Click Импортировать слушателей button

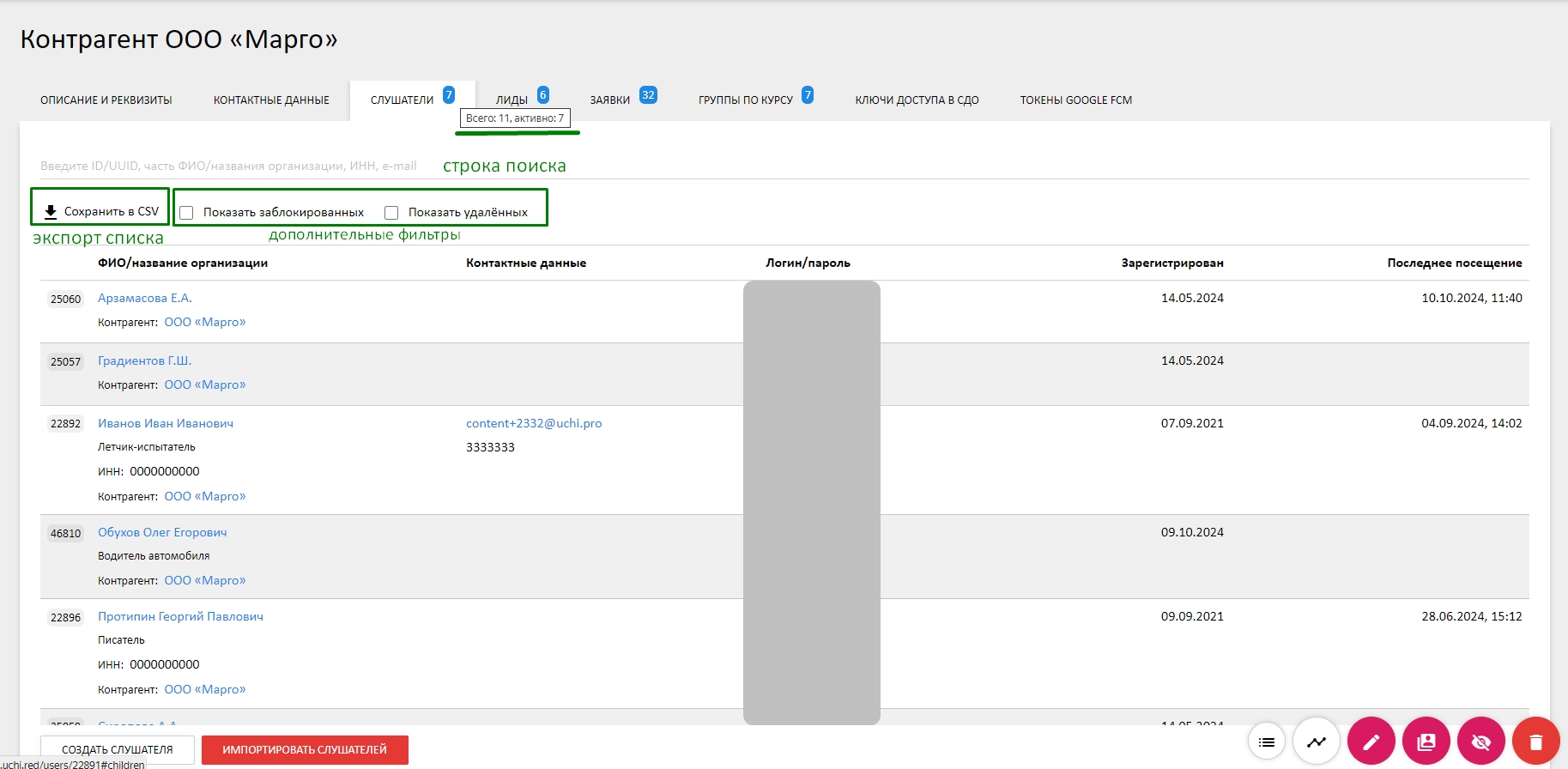click(305, 749)
